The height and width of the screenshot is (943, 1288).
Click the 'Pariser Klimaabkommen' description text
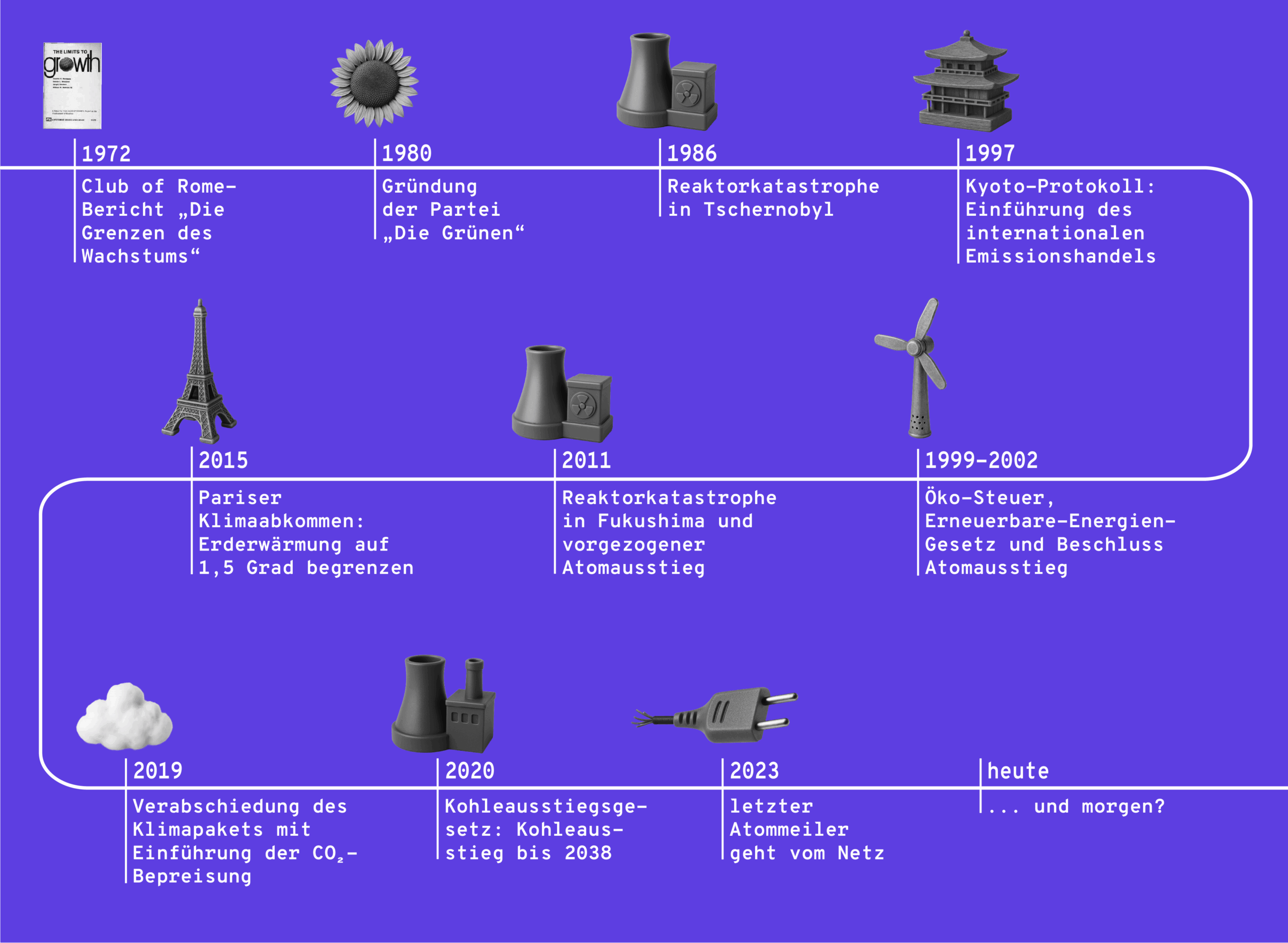tap(305, 532)
